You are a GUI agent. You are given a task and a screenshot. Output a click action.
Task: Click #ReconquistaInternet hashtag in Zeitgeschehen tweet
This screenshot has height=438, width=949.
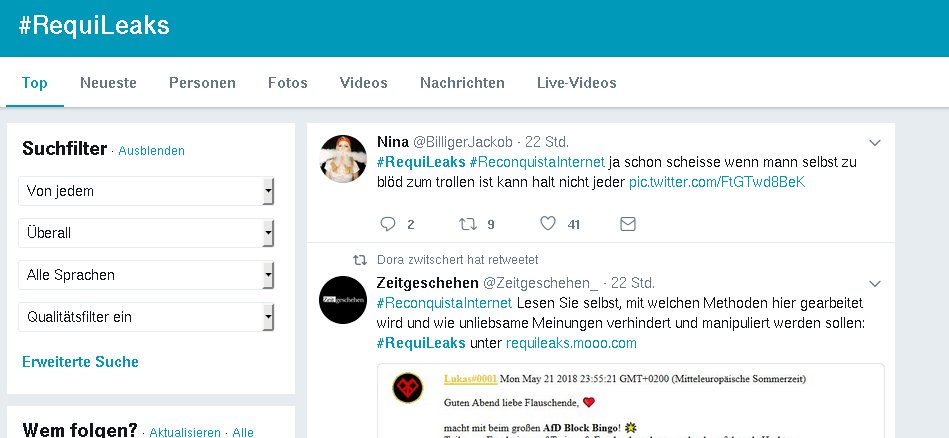coord(444,302)
